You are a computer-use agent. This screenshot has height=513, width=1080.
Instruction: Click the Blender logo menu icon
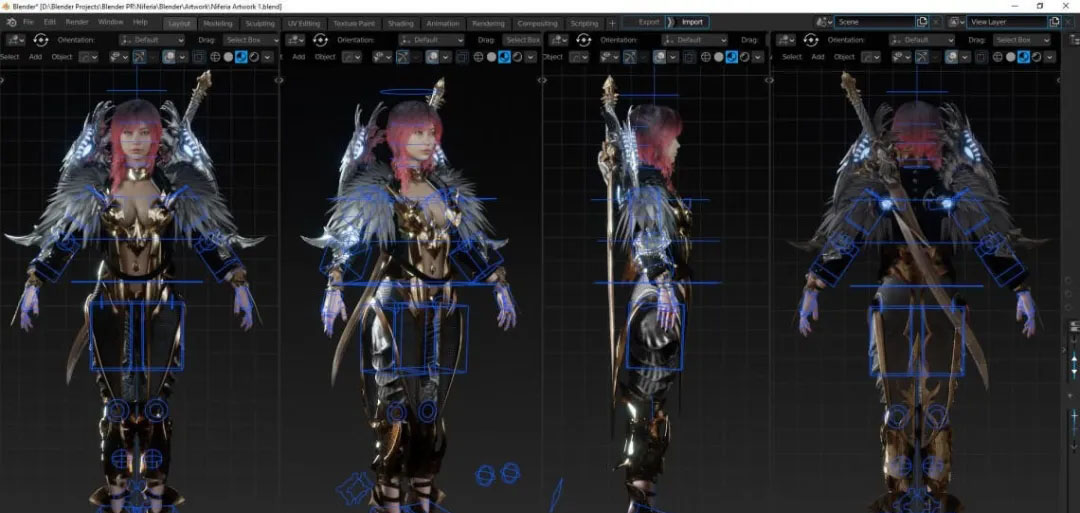(11, 22)
